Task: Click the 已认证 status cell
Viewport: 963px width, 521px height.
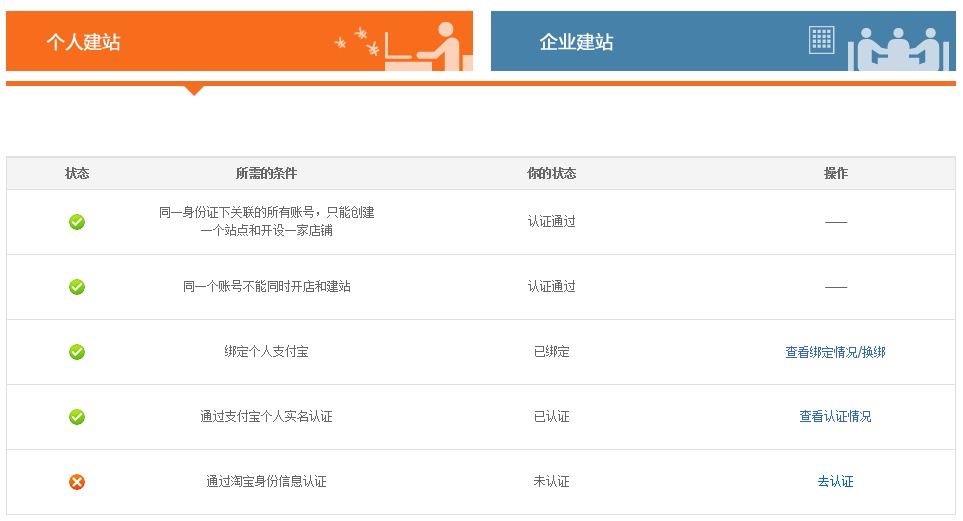Action: click(552, 417)
